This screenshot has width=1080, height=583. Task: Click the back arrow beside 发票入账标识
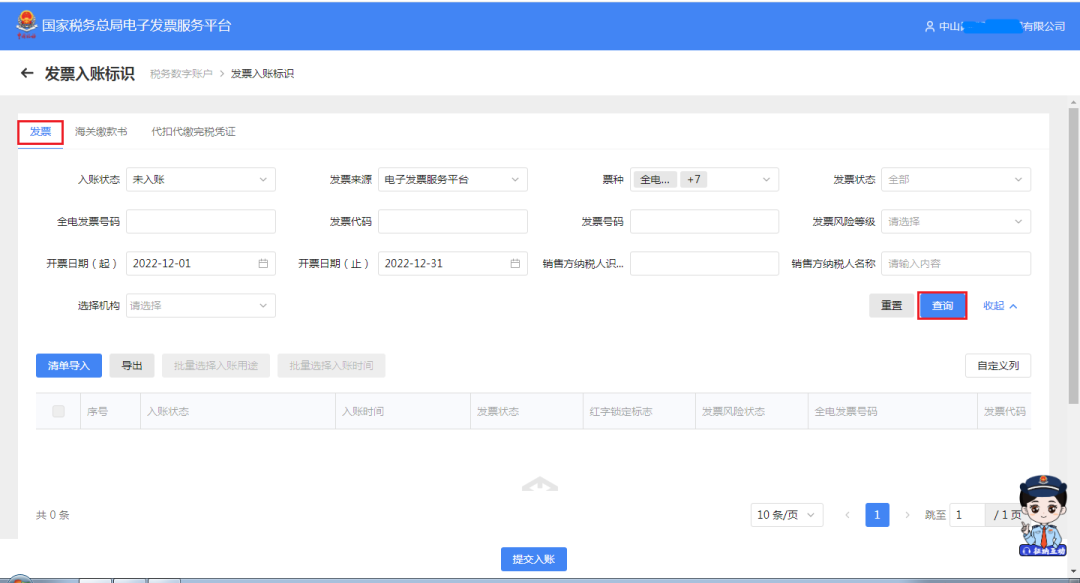coord(27,74)
